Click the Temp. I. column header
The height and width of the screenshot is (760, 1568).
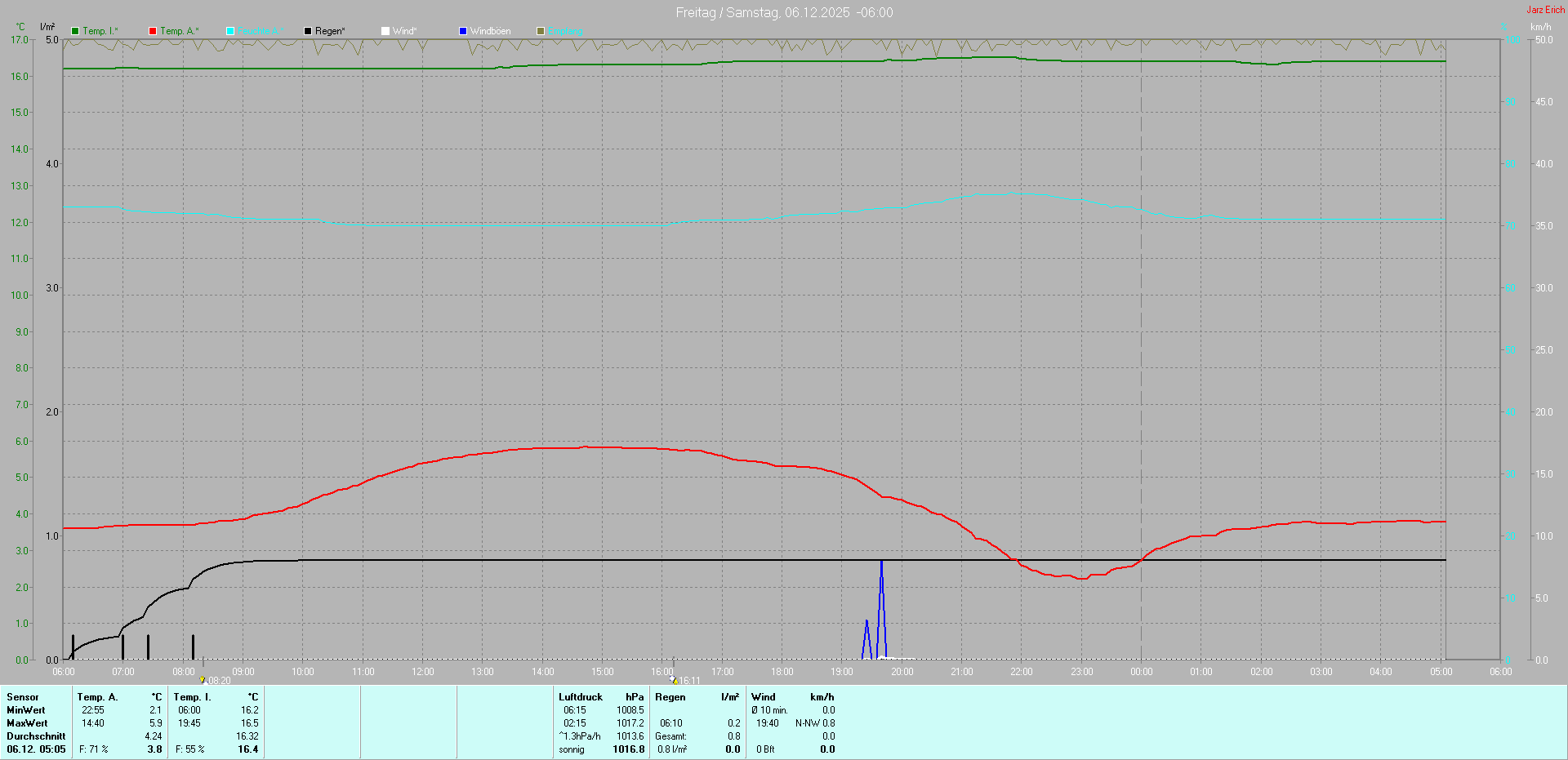click(x=192, y=697)
